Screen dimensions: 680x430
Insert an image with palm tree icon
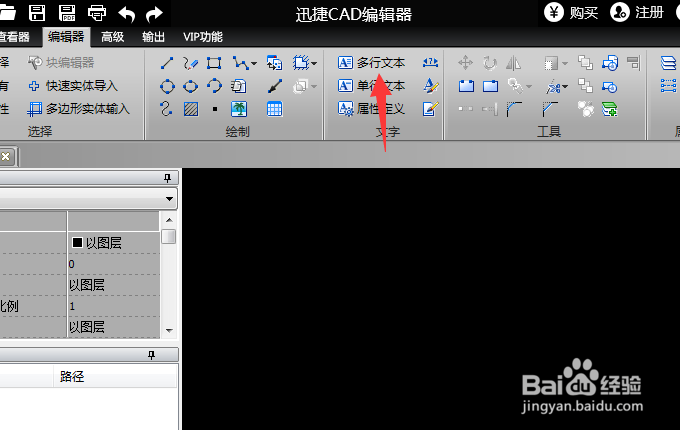click(x=239, y=109)
